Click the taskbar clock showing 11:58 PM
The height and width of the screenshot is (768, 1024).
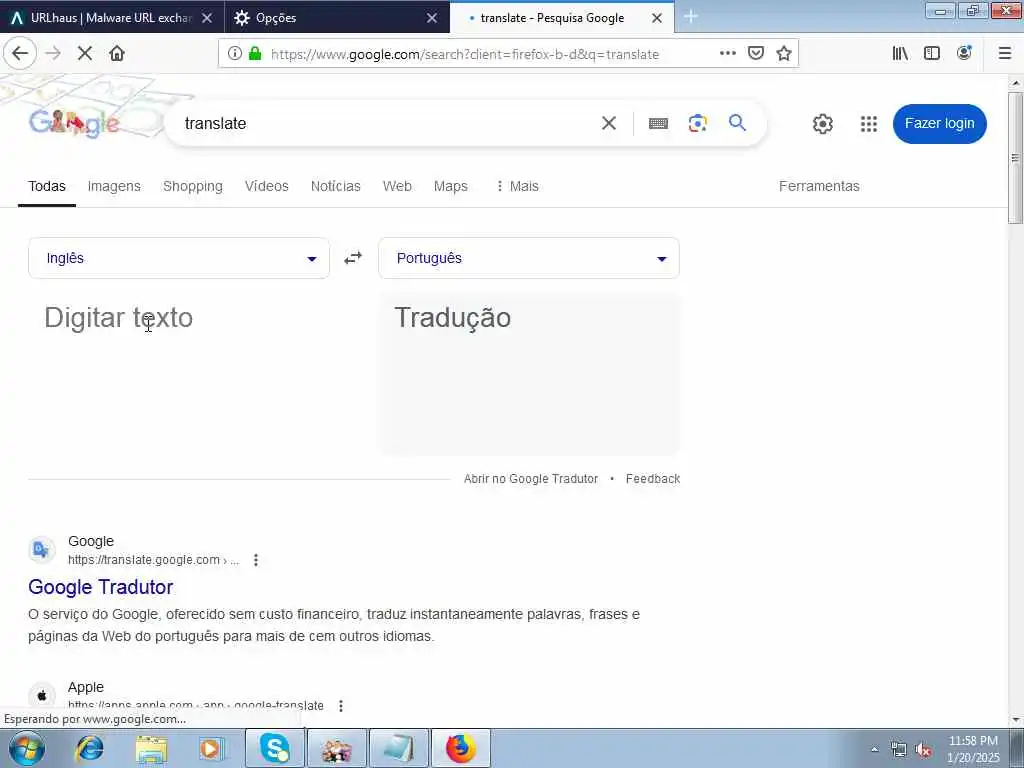pyautogui.click(x=973, y=749)
